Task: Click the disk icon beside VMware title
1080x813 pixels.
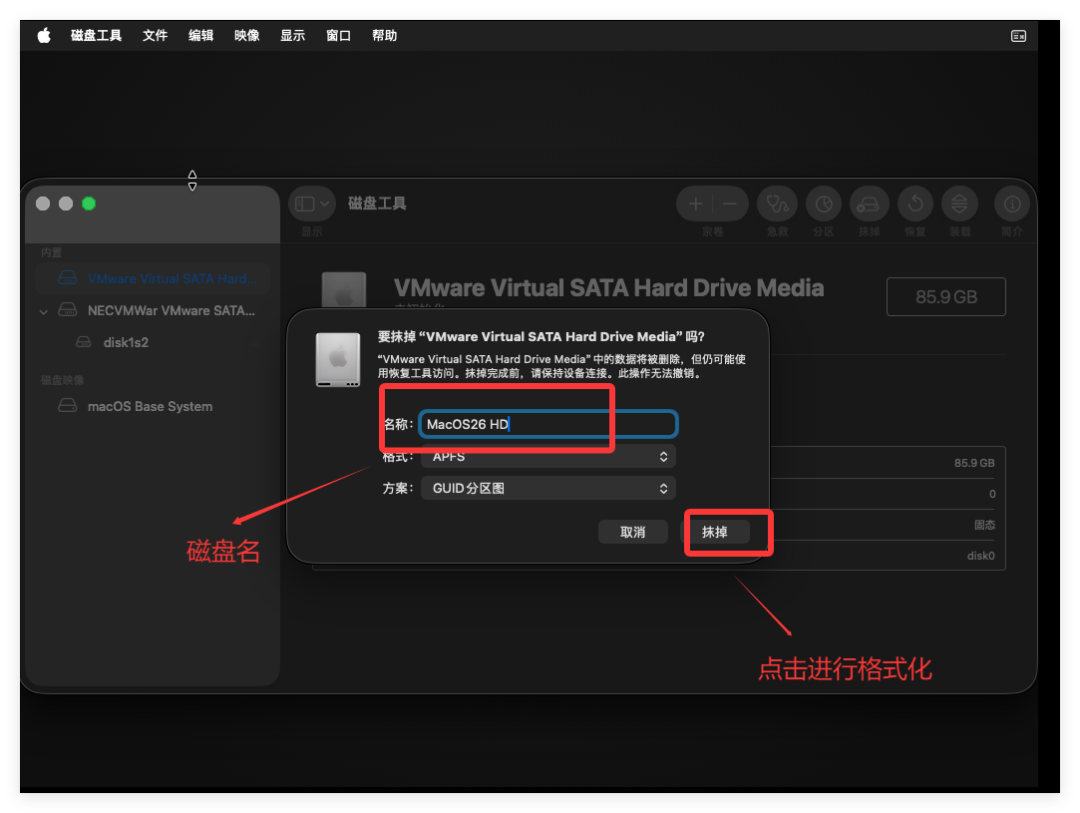Action: coord(344,291)
